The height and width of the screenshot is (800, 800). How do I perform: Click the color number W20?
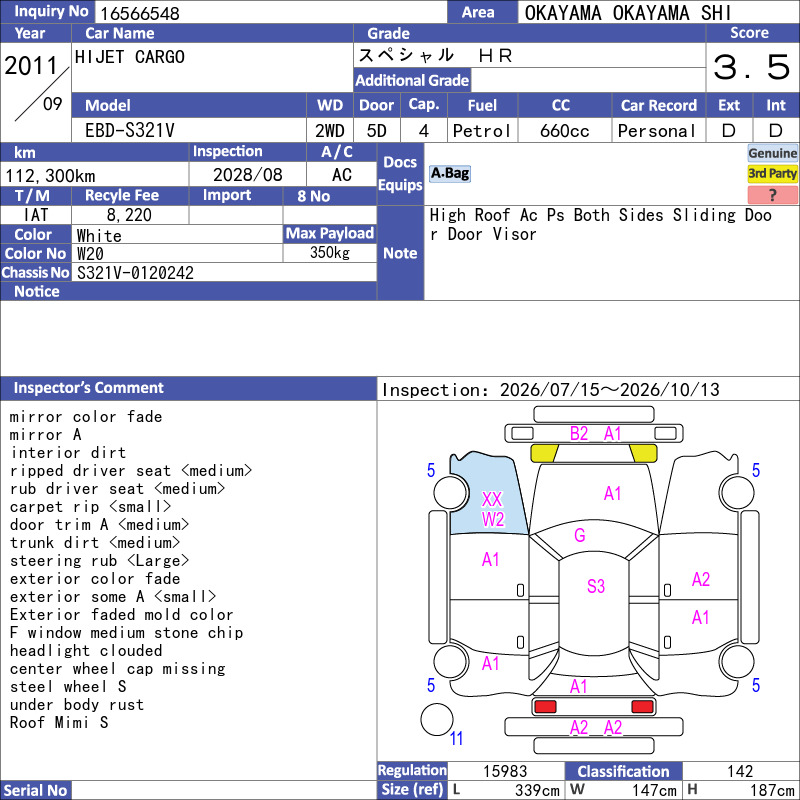tap(90, 254)
